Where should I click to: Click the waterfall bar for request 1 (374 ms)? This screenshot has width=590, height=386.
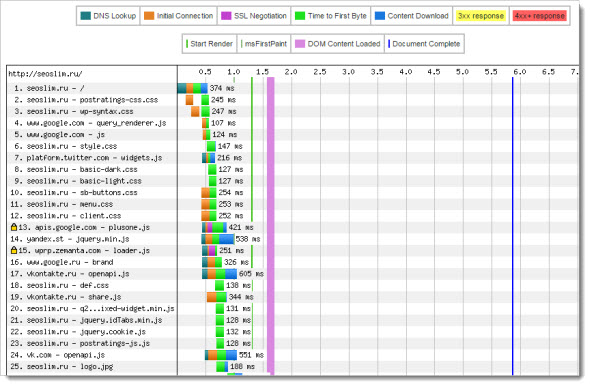pyautogui.click(x=193, y=88)
